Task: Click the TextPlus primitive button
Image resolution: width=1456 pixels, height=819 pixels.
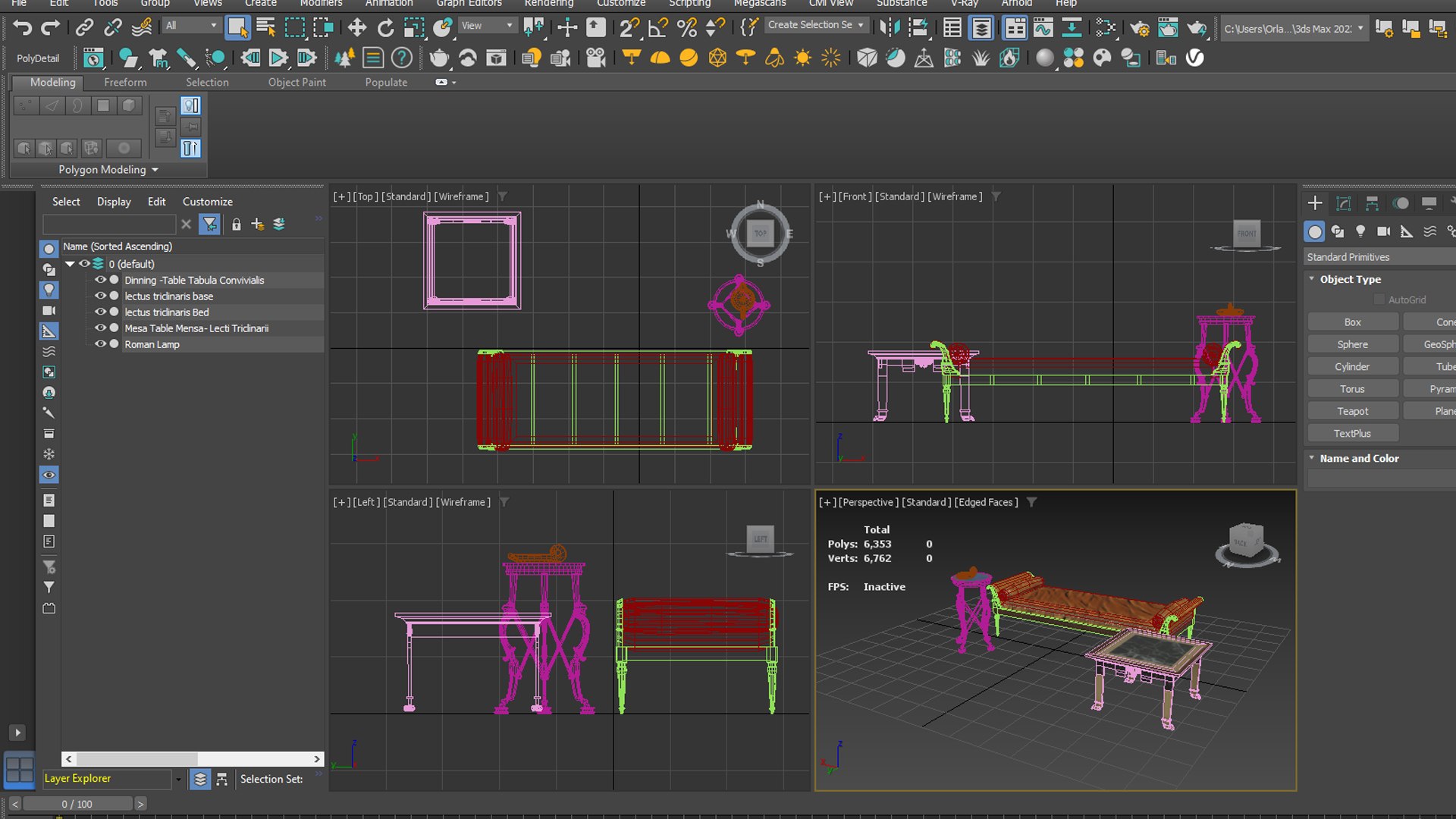Action: (x=1352, y=434)
